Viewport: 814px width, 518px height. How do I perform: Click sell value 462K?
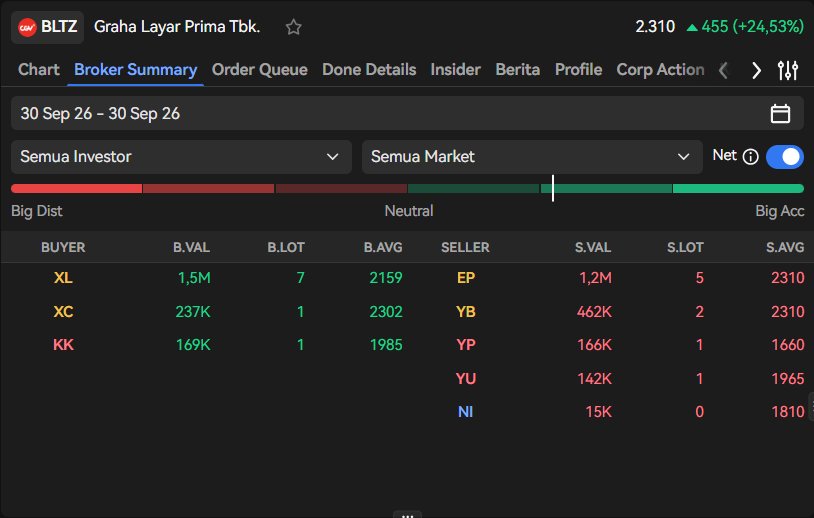pos(594,311)
